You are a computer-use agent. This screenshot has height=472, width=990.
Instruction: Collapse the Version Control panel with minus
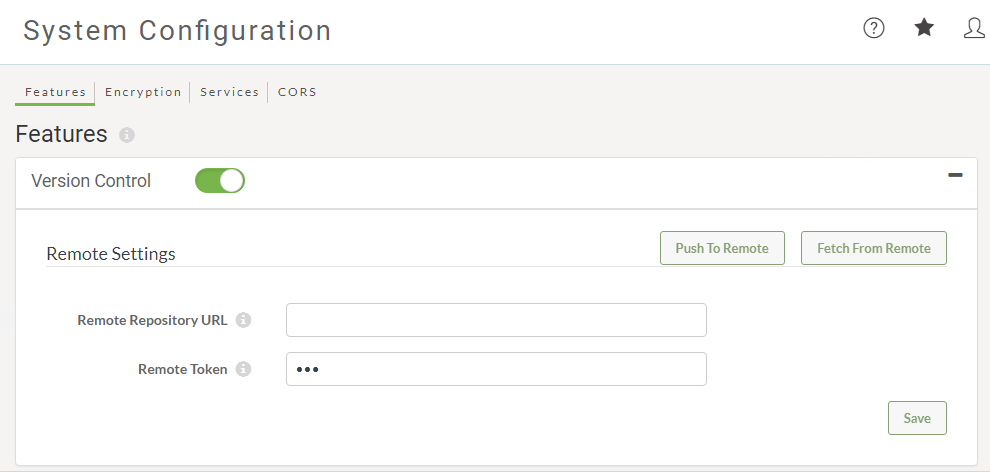click(955, 175)
